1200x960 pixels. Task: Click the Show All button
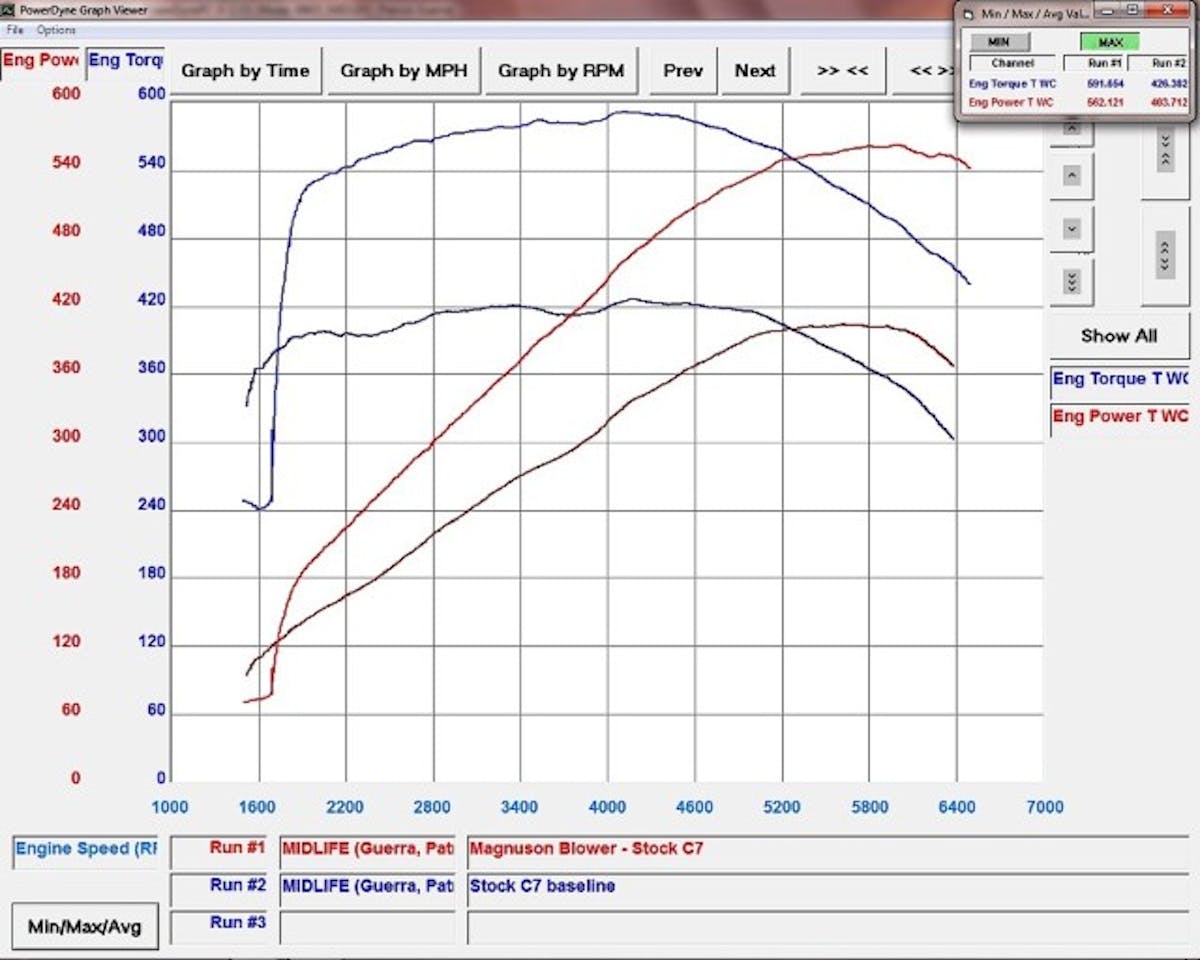[x=1119, y=336]
